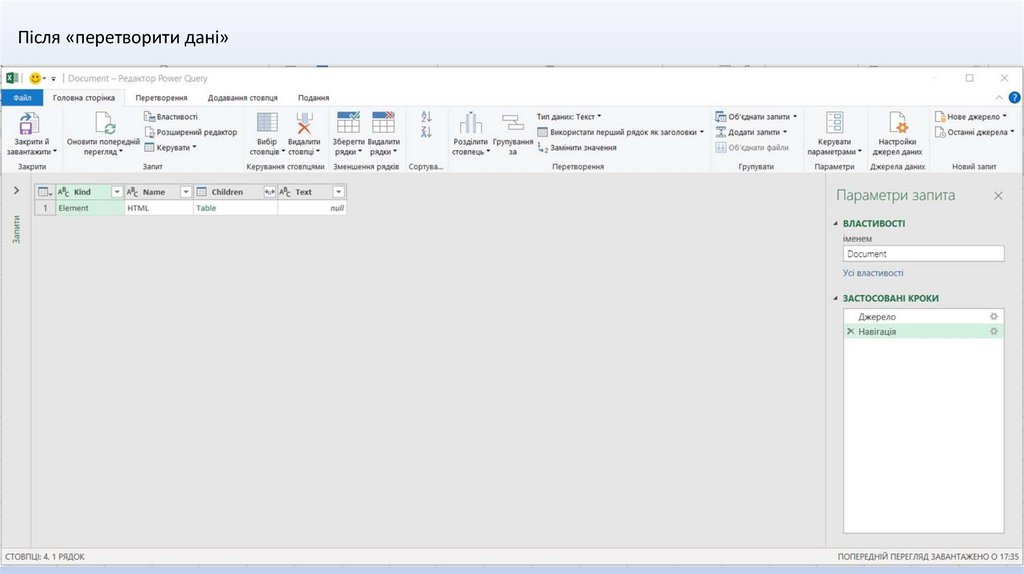Switch to the Подання tab
Image resolution: width=1024 pixels, height=574 pixels.
tap(313, 97)
